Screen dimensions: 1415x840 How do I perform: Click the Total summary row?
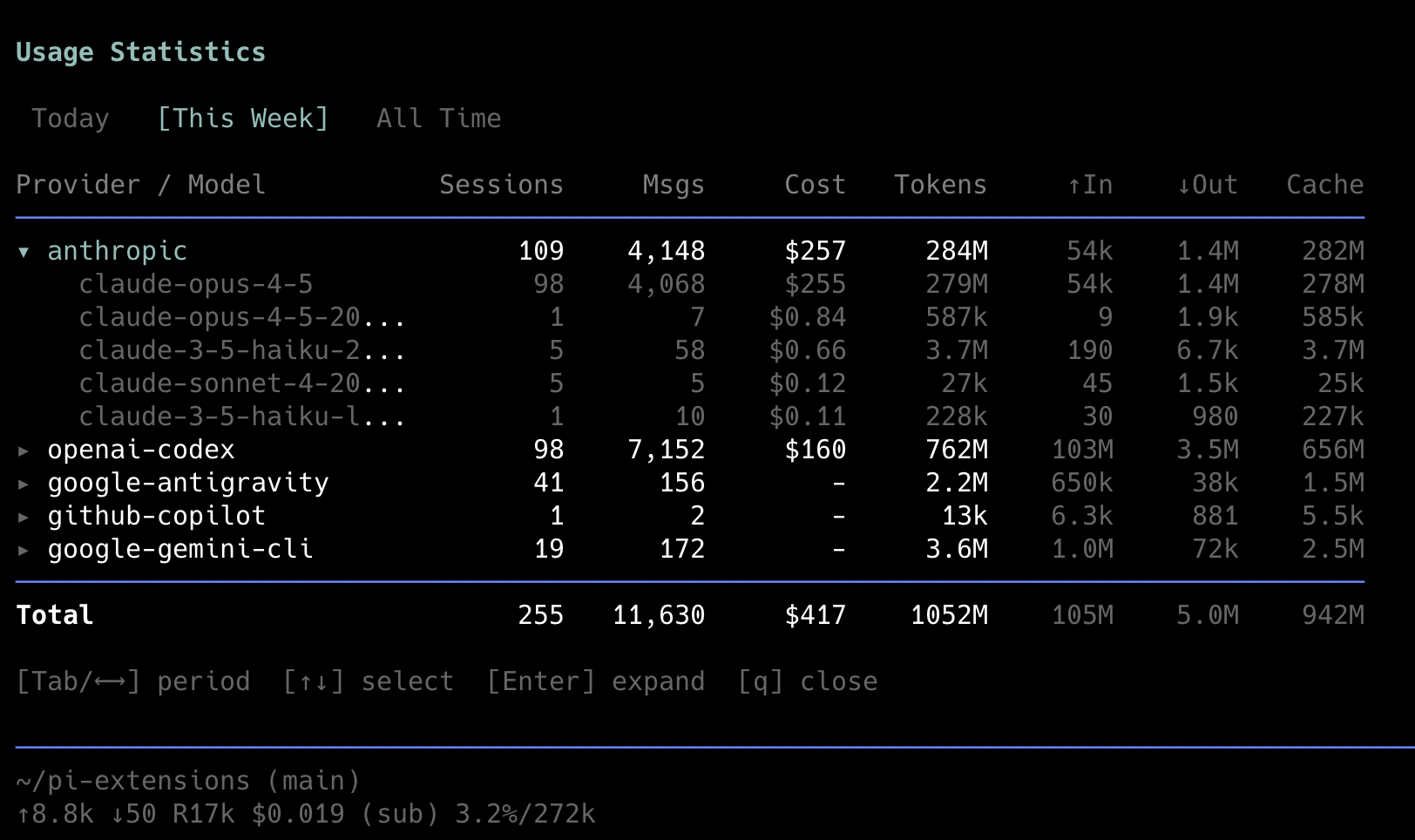pyautogui.click(x=55, y=615)
